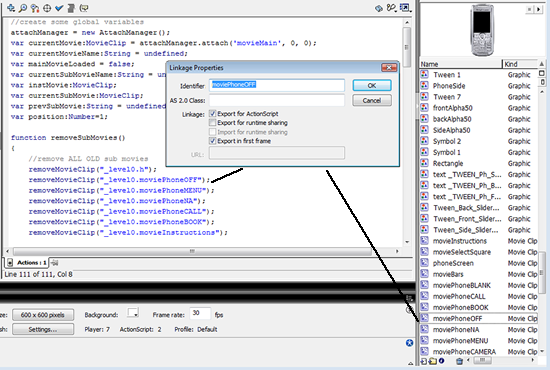Select moviePhoneMENU in Library list
Image resolution: width=550 pixels, height=370 pixels.
click(479, 341)
